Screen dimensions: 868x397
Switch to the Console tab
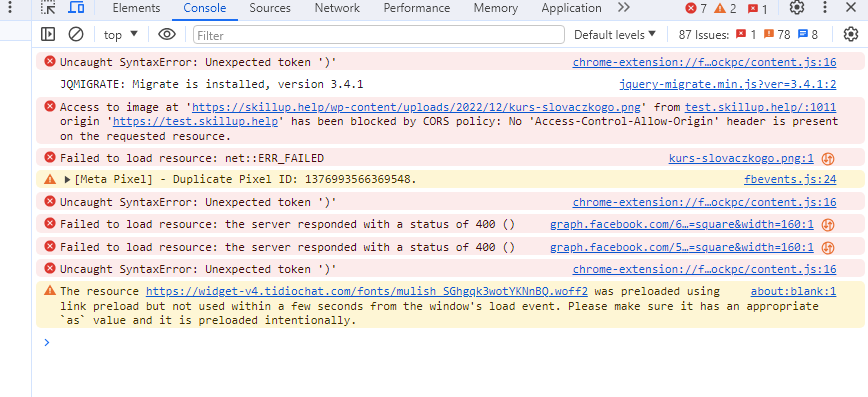(x=205, y=8)
